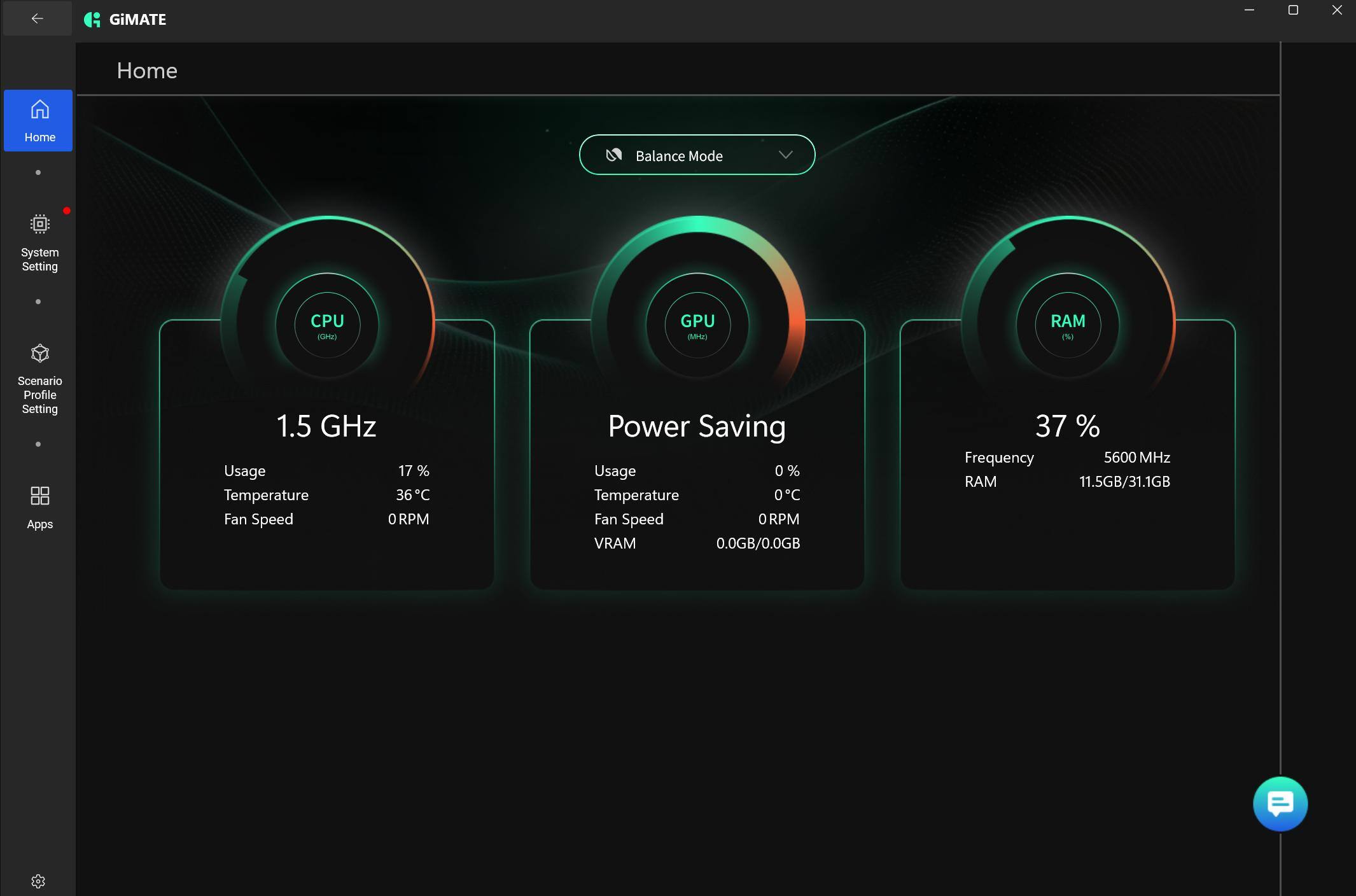
Task: Open the blue chat support bubble
Action: point(1280,803)
